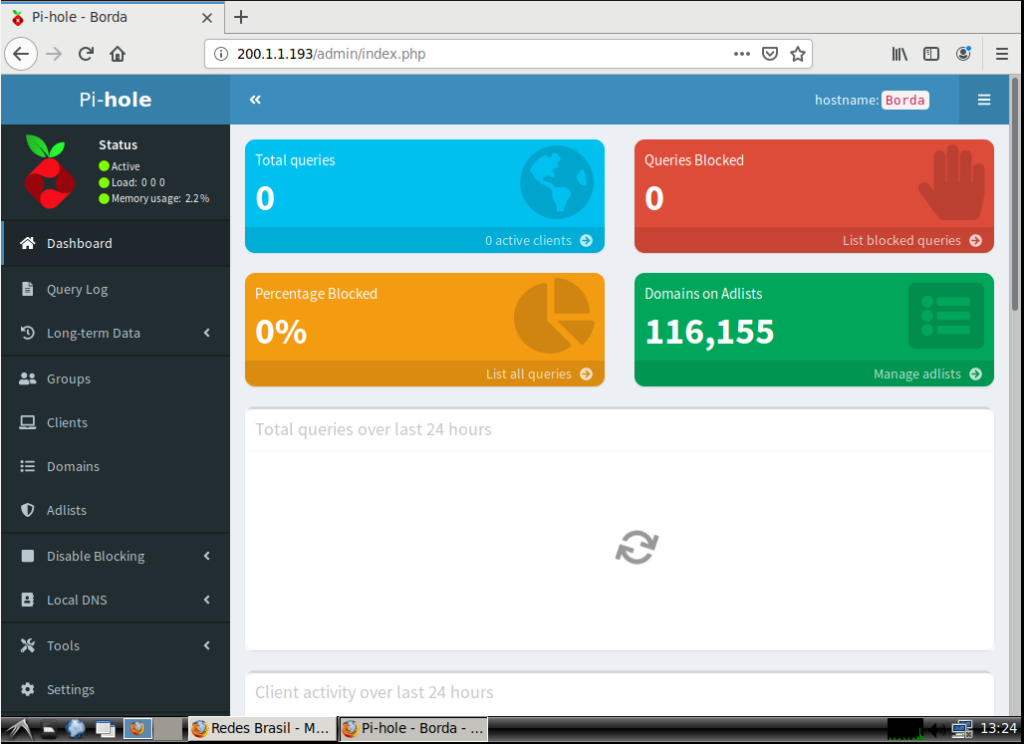Screen dimensions: 1024x744
Task: Click the arrow icon beside List blocked queries
Action: [x=976, y=240]
